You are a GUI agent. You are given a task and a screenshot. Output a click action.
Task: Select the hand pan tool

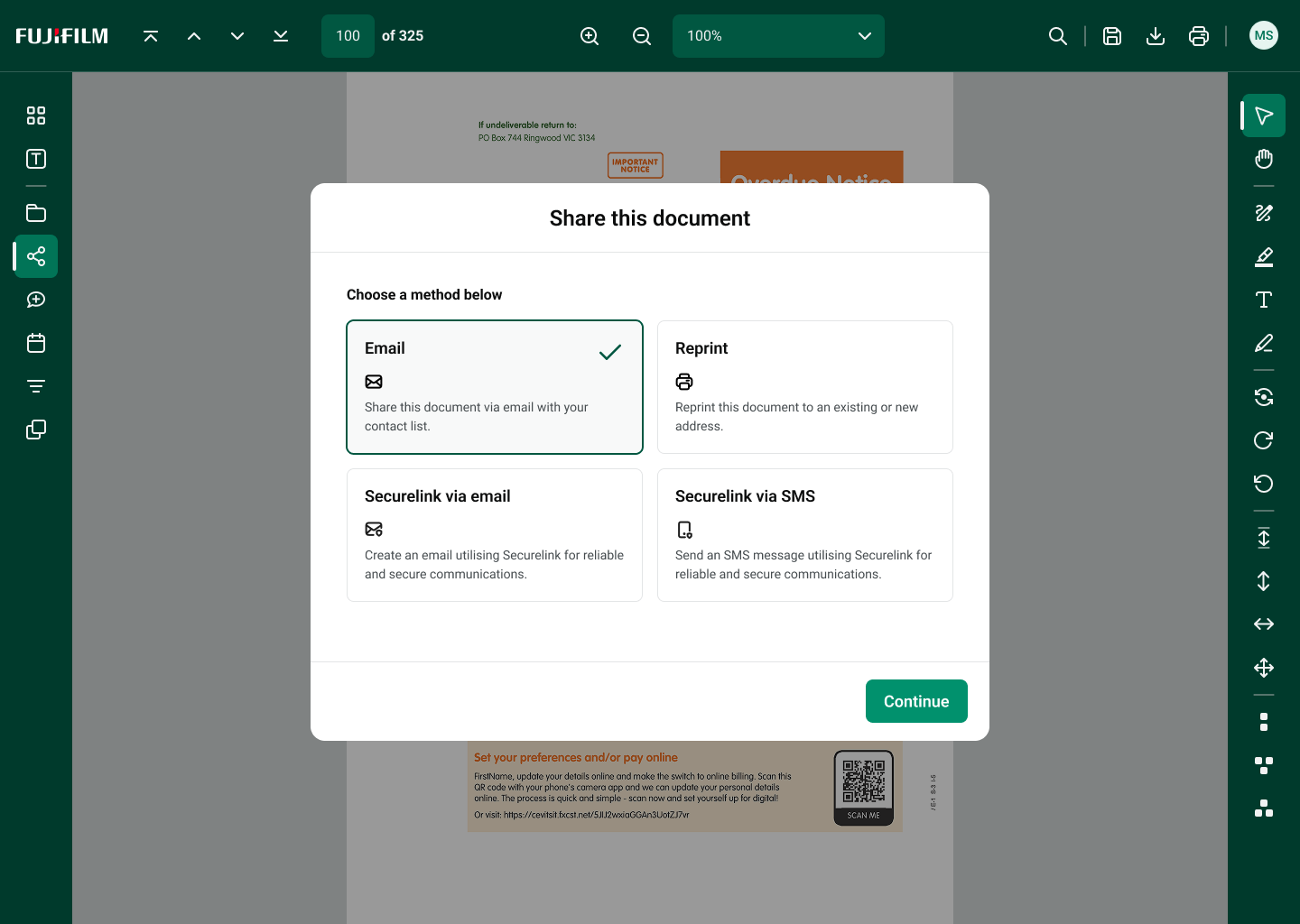1264,159
